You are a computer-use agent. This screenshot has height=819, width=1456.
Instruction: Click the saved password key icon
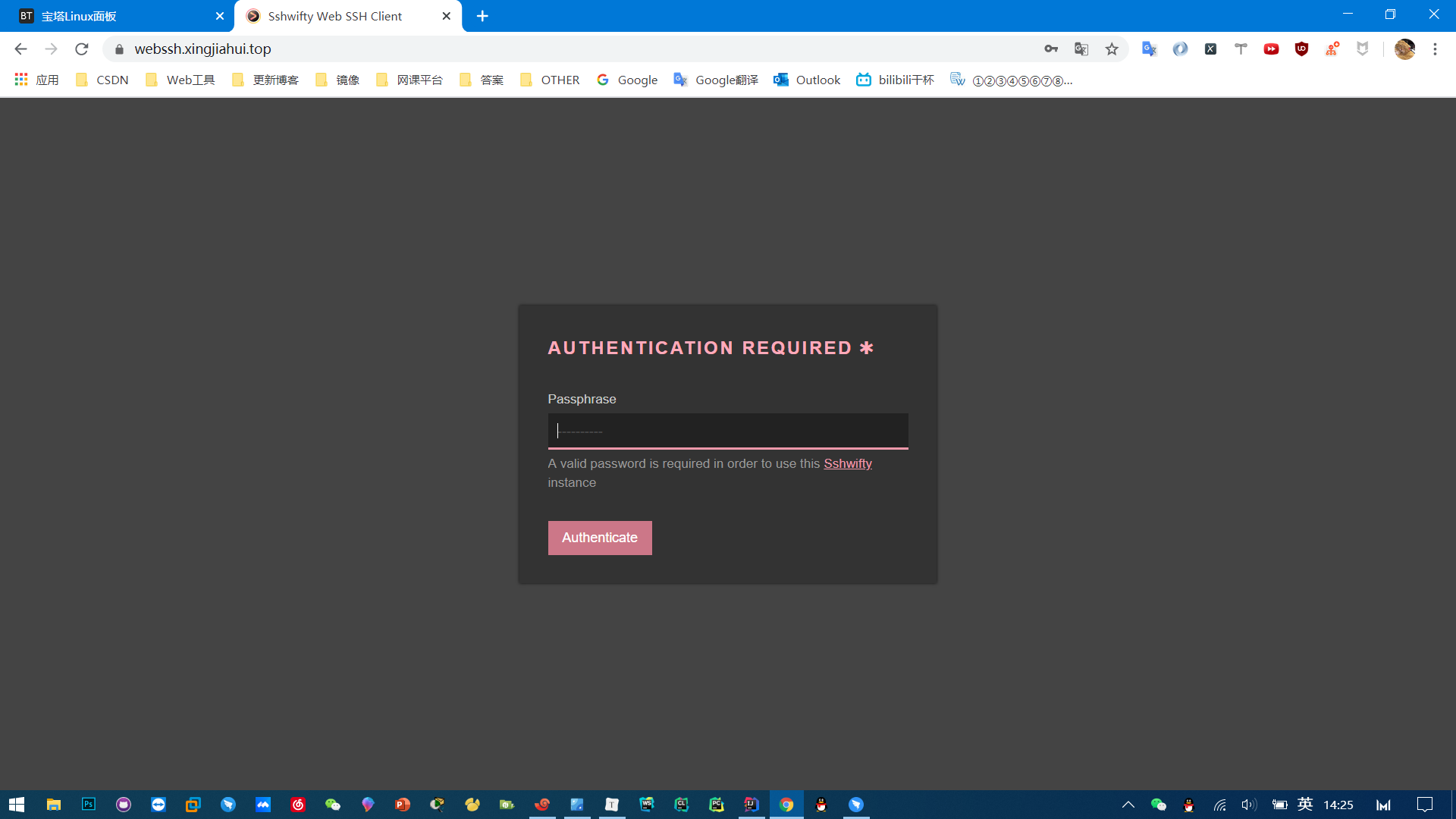[1051, 49]
